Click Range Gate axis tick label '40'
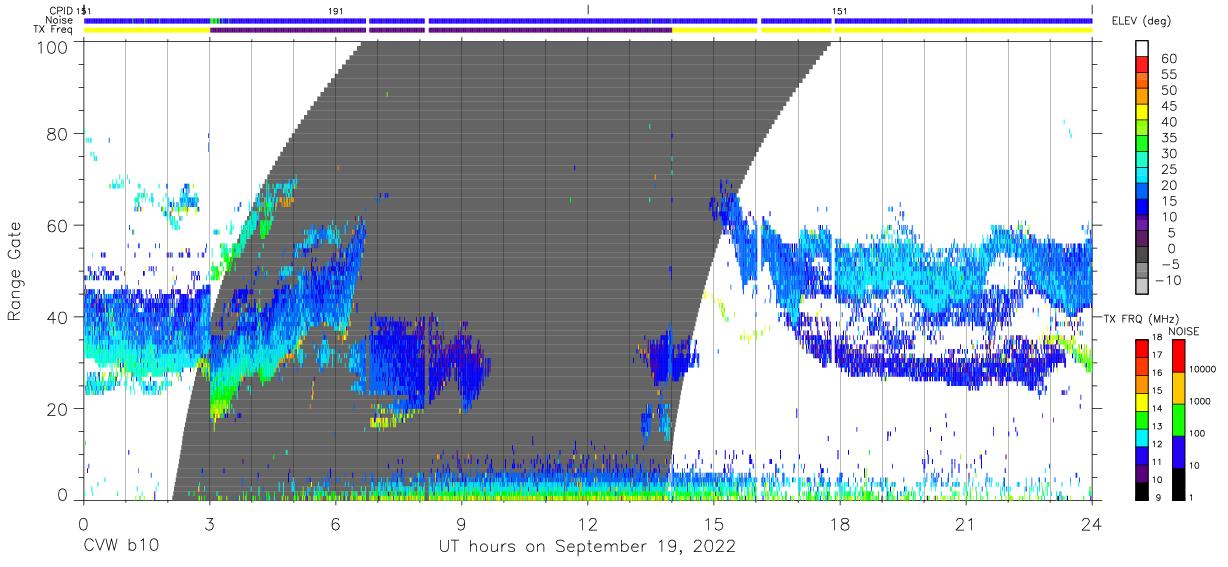 pyautogui.click(x=58, y=317)
